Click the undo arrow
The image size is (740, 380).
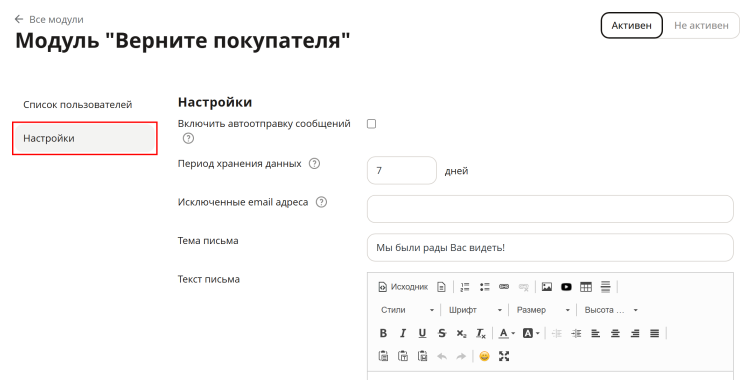[442, 356]
